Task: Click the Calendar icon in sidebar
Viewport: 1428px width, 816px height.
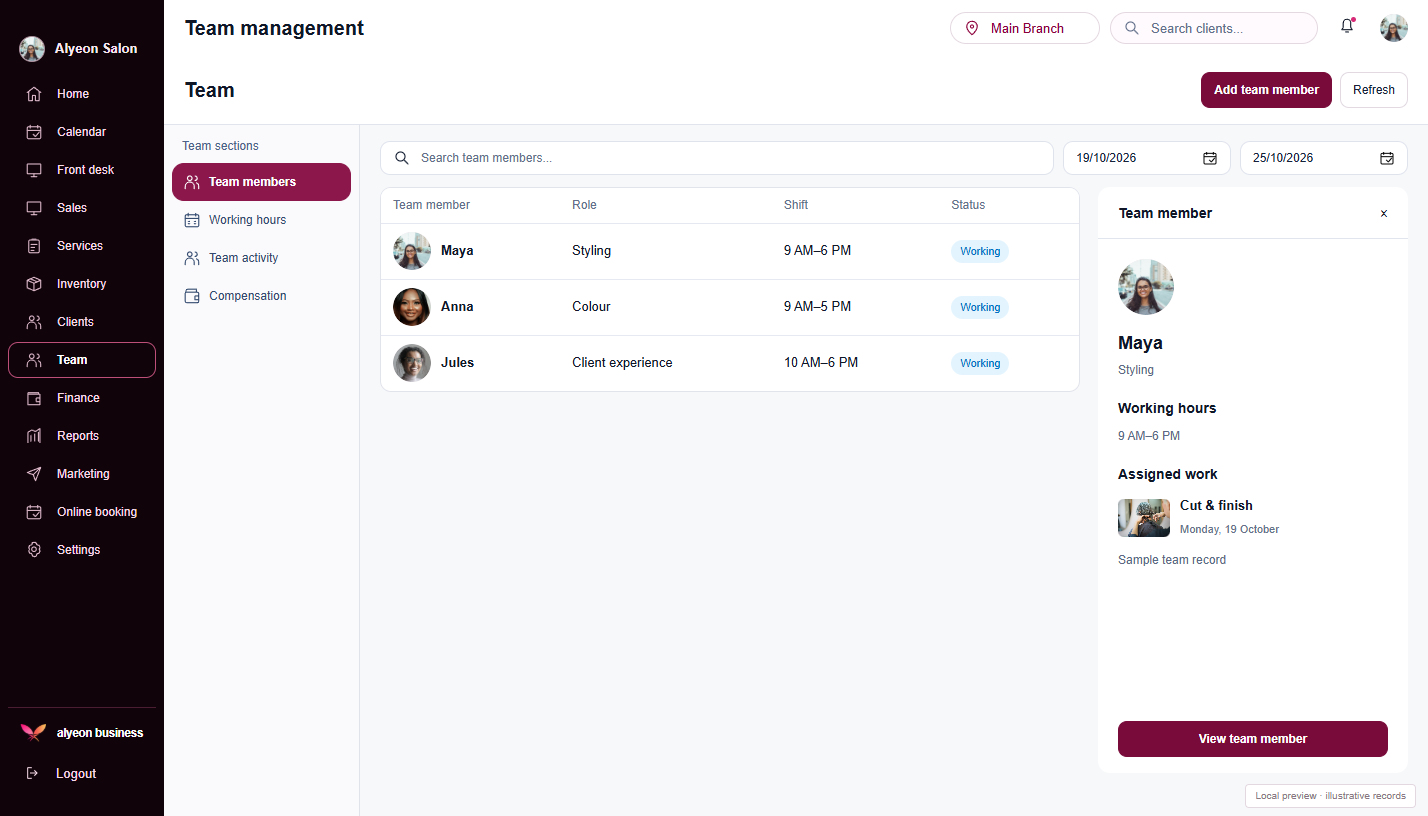Action: coord(34,132)
